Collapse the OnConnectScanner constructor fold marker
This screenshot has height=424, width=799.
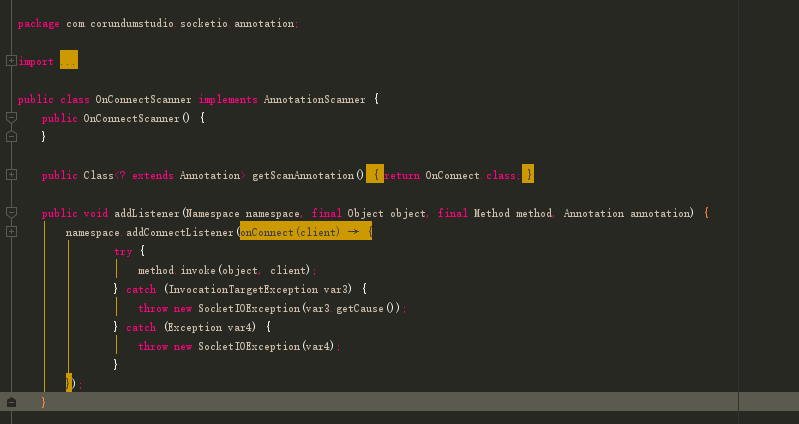pos(11,118)
